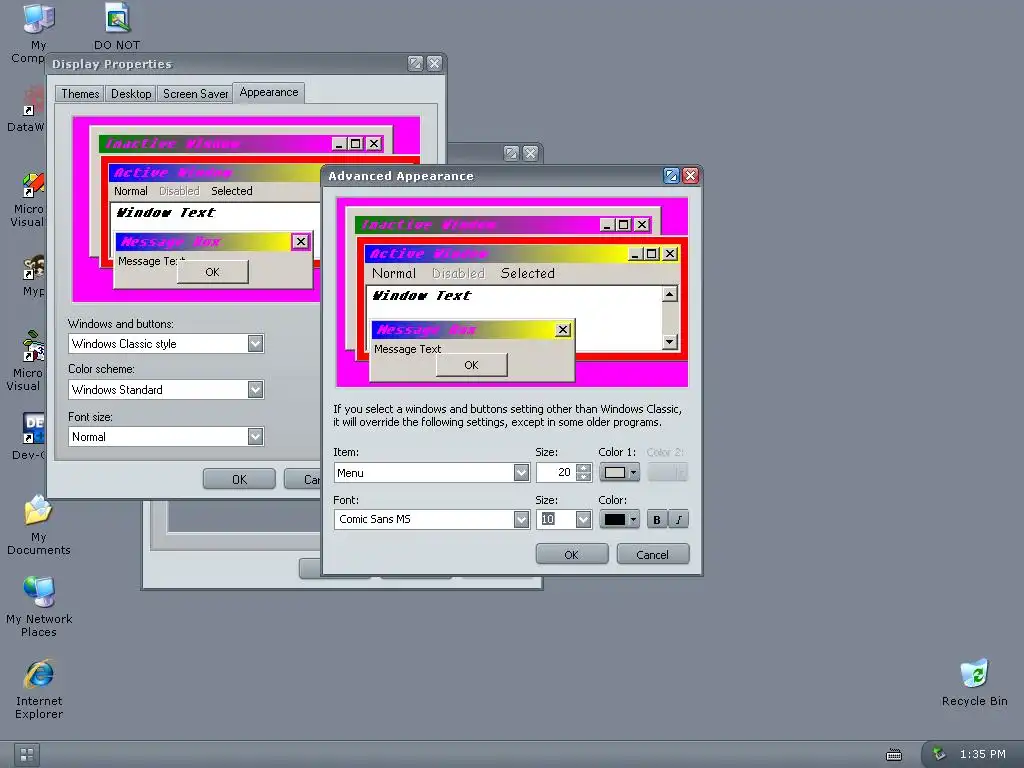This screenshot has width=1024, height=768.
Task: Switch to the Desktop tab
Action: point(131,94)
